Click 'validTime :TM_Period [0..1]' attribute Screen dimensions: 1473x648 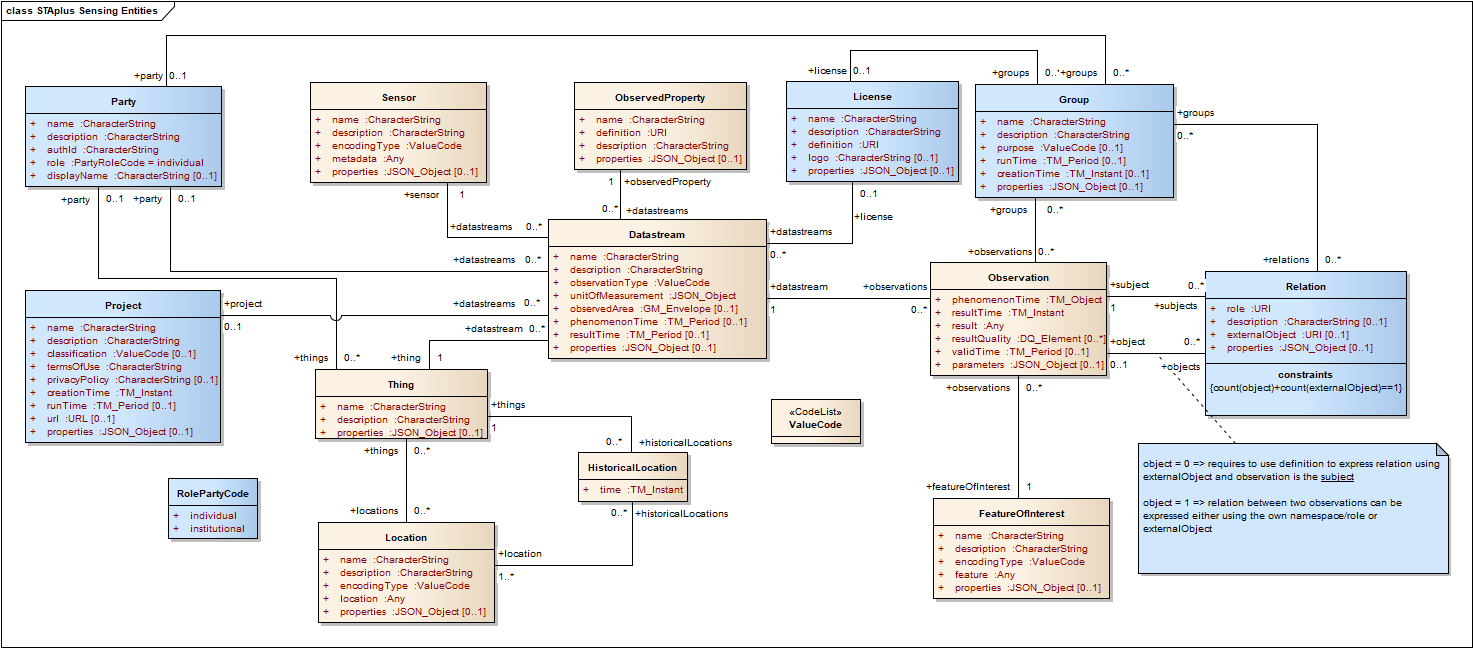[1019, 352]
